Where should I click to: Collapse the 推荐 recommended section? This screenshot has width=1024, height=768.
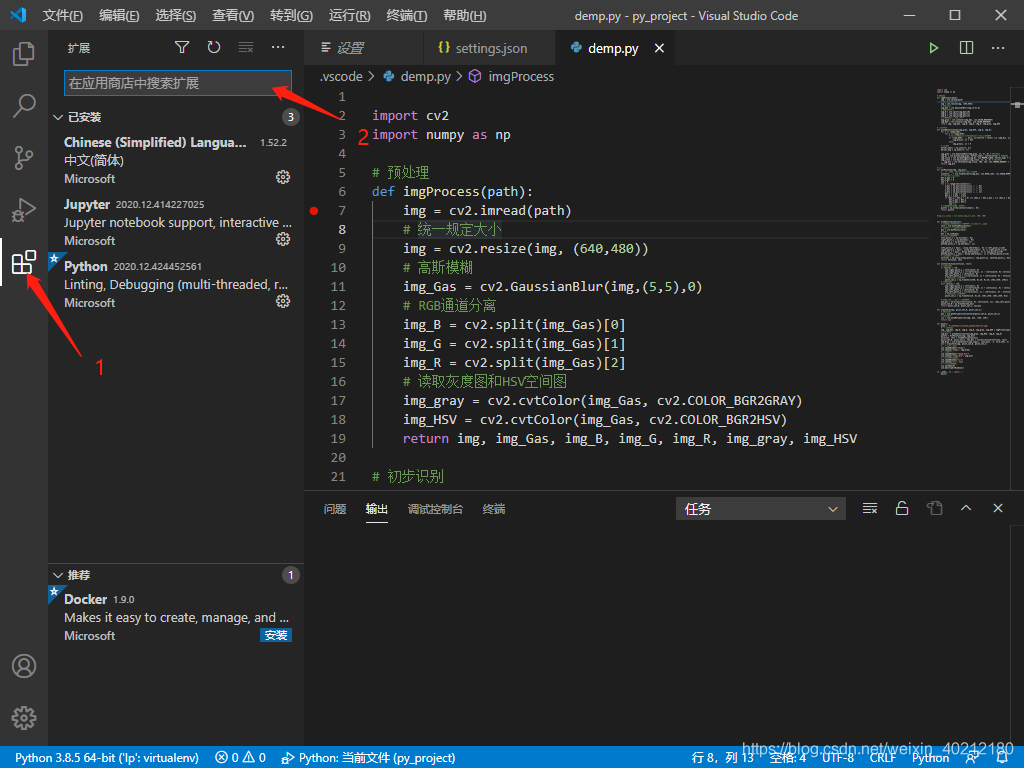(72, 575)
